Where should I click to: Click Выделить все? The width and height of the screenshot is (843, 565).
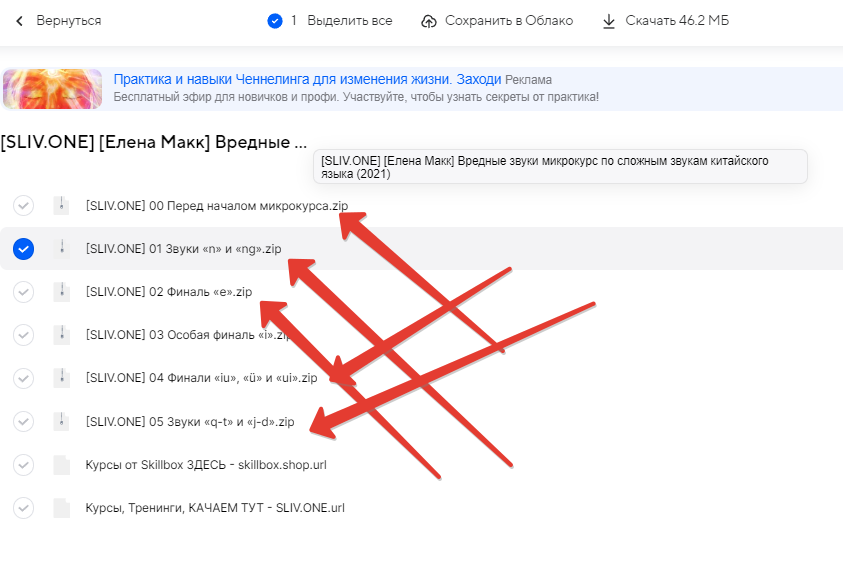349,21
